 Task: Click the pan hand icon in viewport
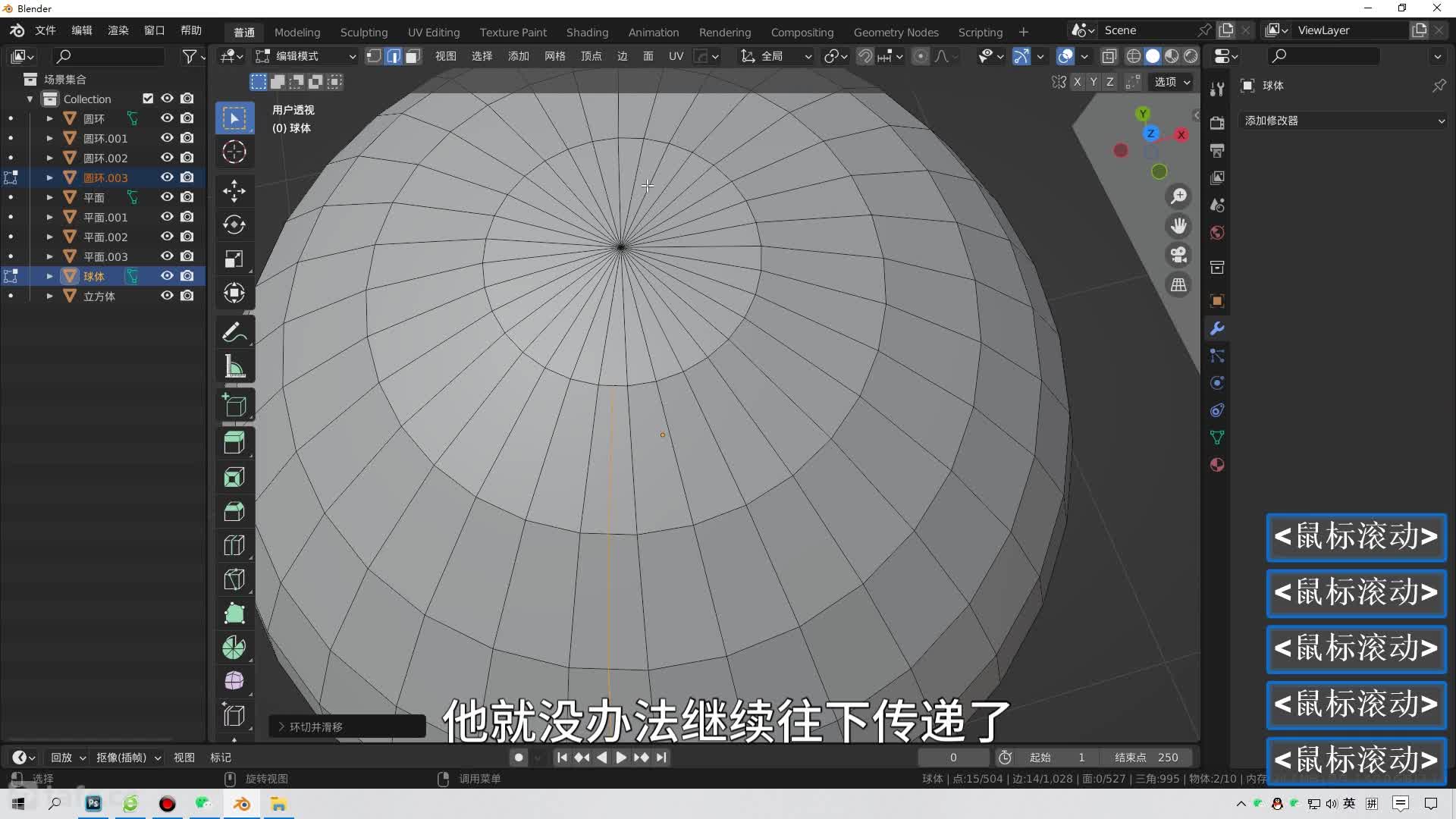[1178, 226]
